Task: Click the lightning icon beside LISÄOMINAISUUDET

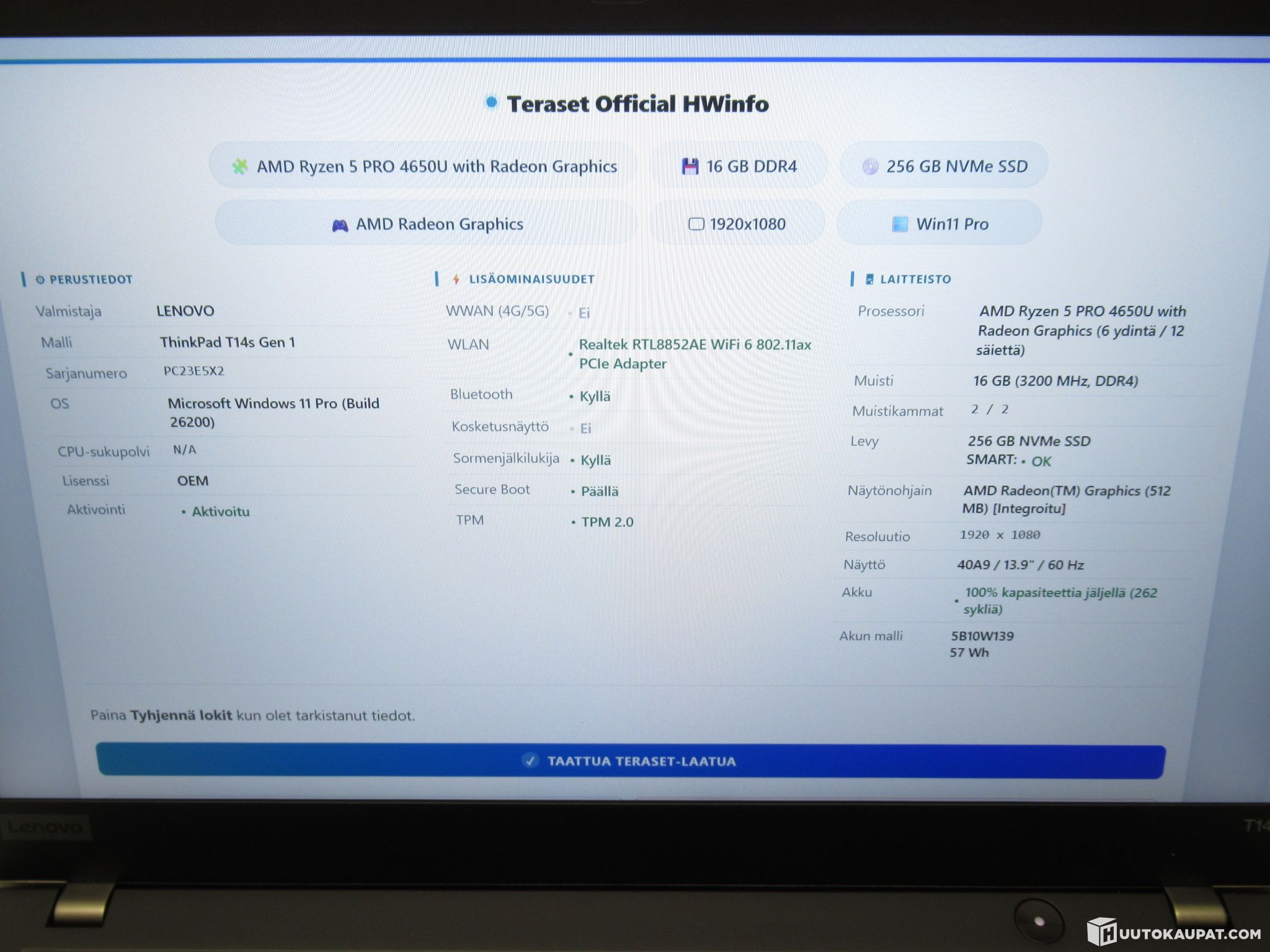Action: pos(456,279)
